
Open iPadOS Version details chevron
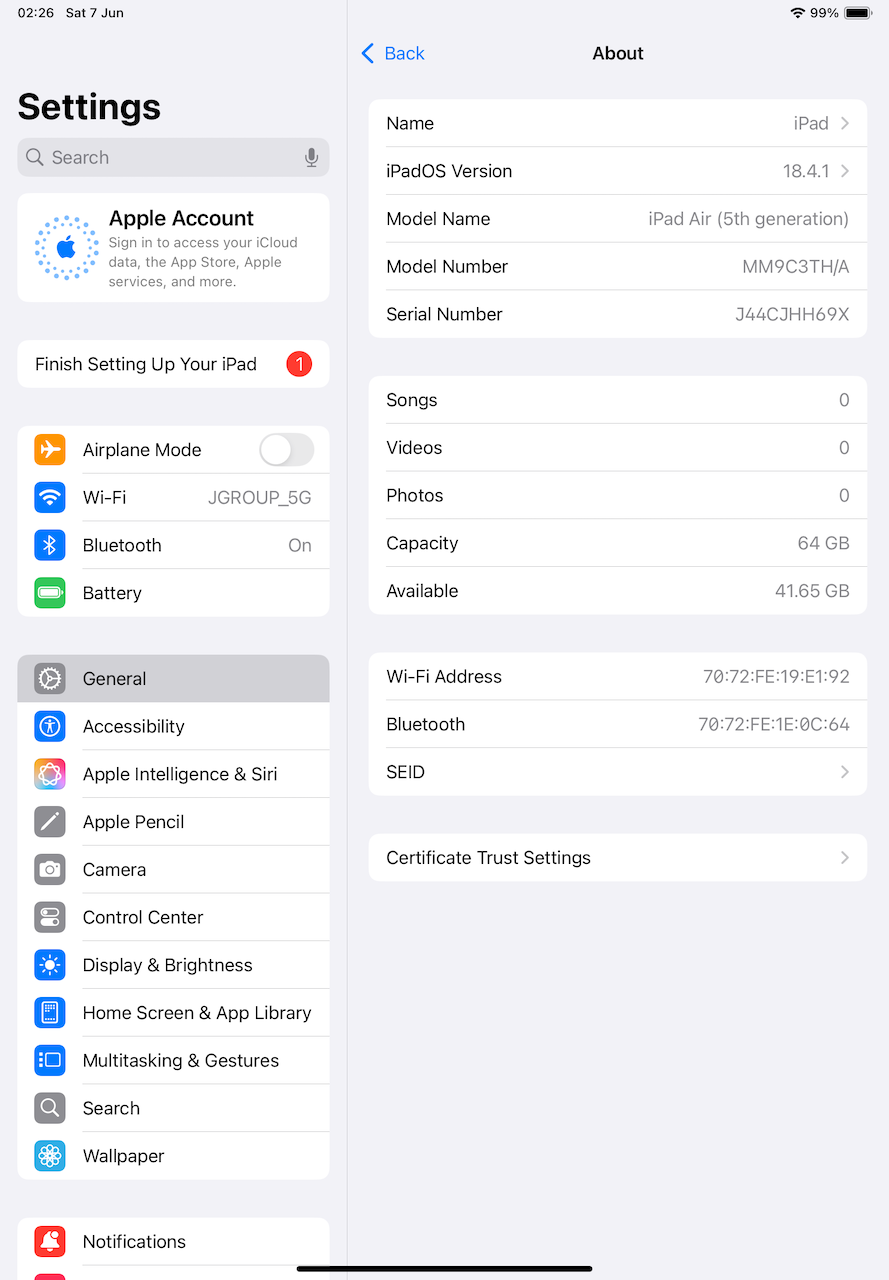click(x=845, y=171)
